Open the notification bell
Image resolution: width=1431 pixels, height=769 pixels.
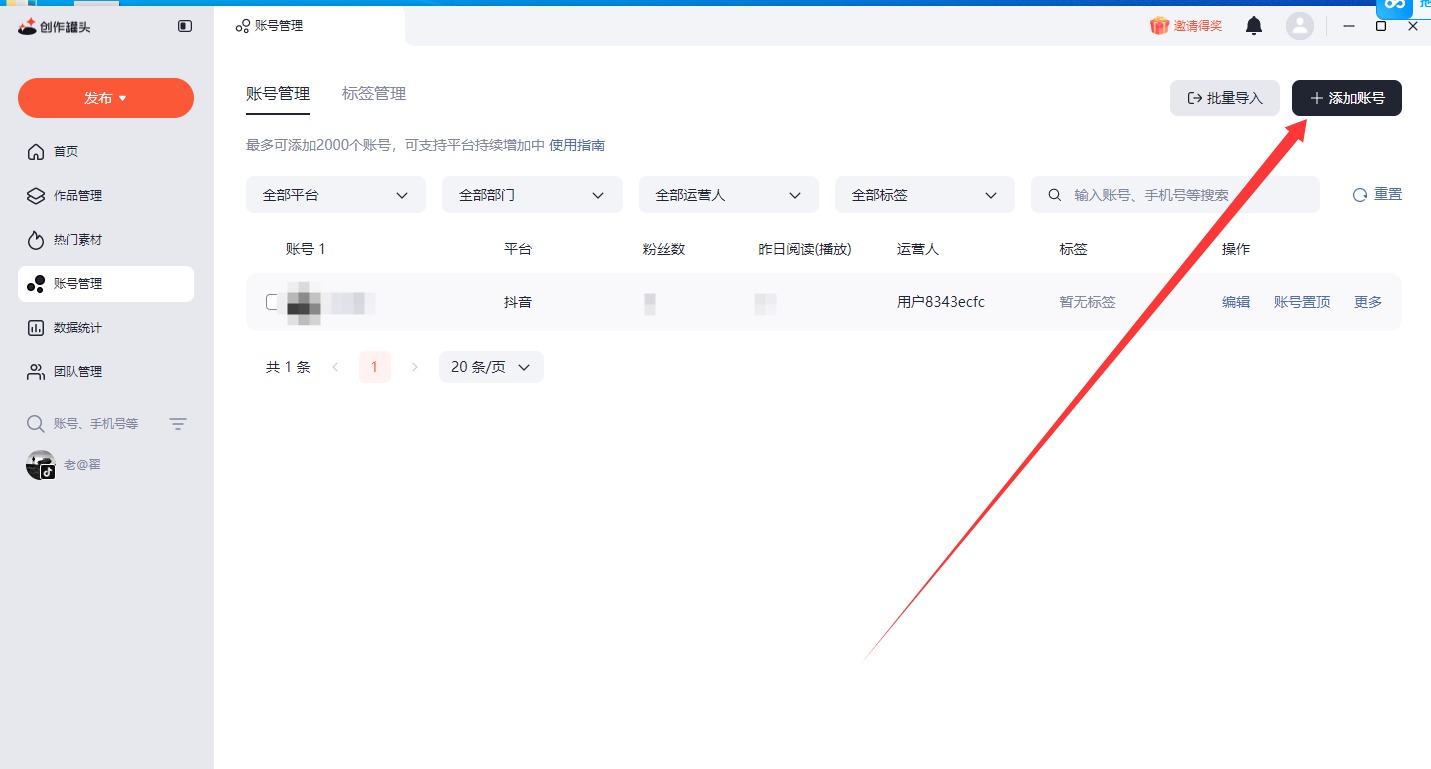[x=1253, y=25]
